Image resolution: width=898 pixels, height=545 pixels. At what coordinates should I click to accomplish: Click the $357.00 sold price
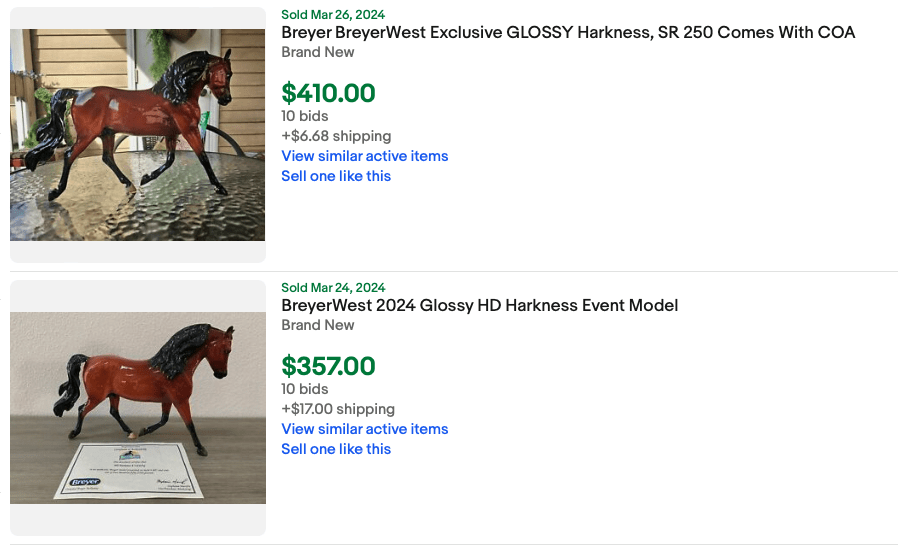[328, 366]
